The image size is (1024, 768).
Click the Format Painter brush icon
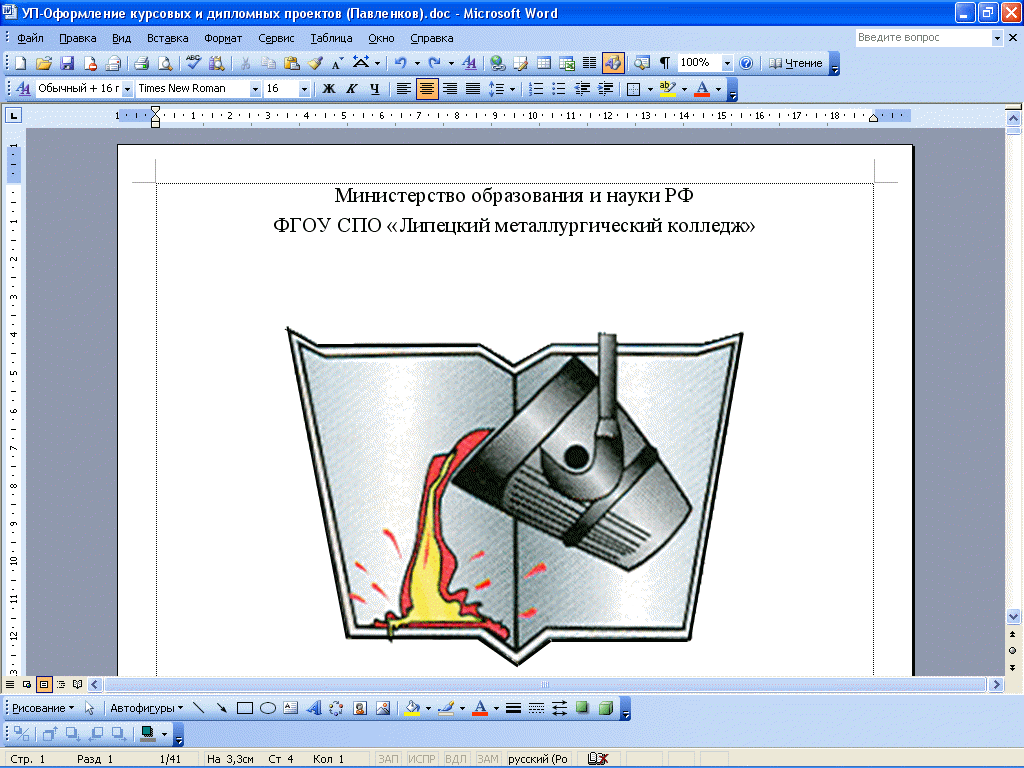click(315, 63)
